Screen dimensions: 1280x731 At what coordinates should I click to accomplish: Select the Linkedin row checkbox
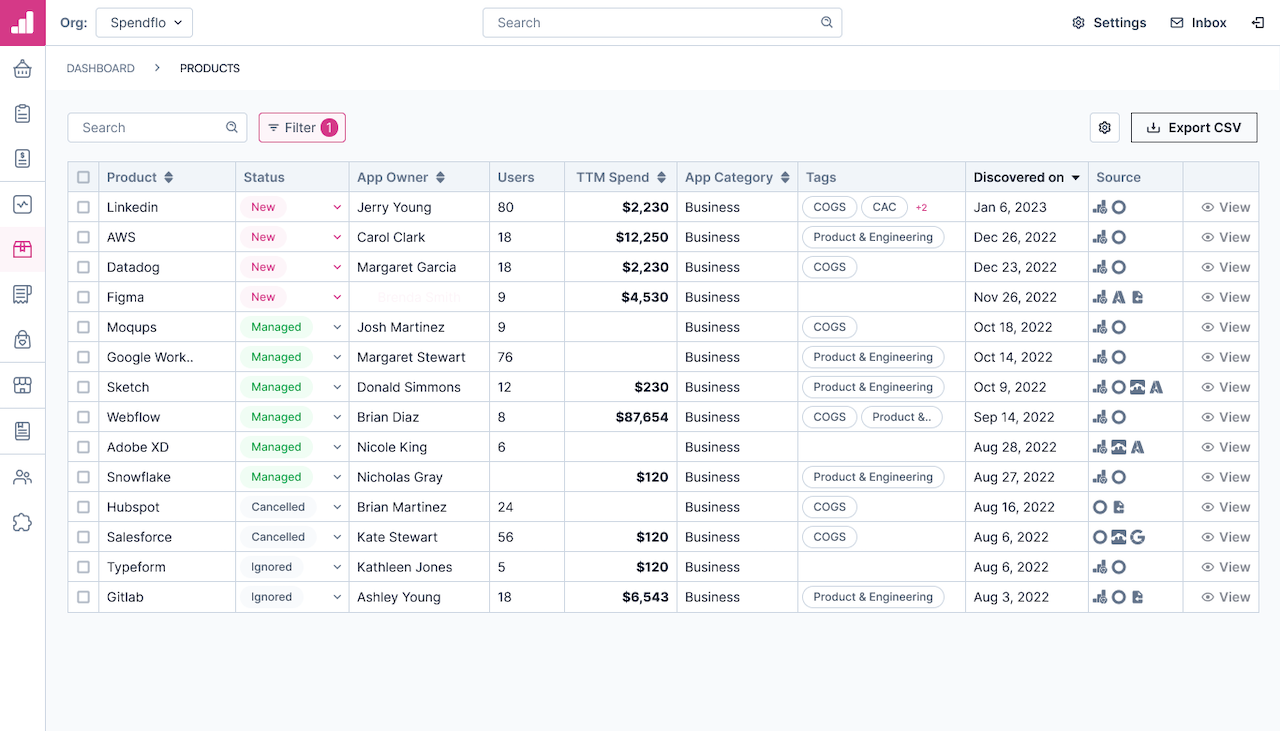coord(83,207)
